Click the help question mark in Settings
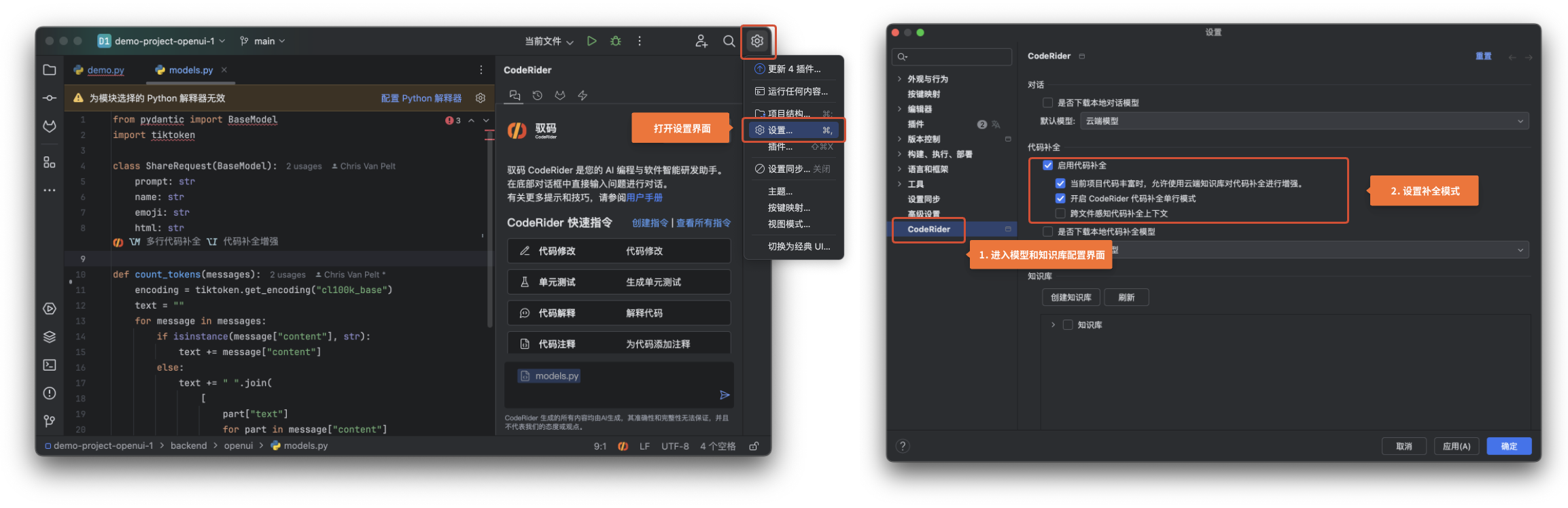Viewport: 1568px width, 508px height. (903, 446)
